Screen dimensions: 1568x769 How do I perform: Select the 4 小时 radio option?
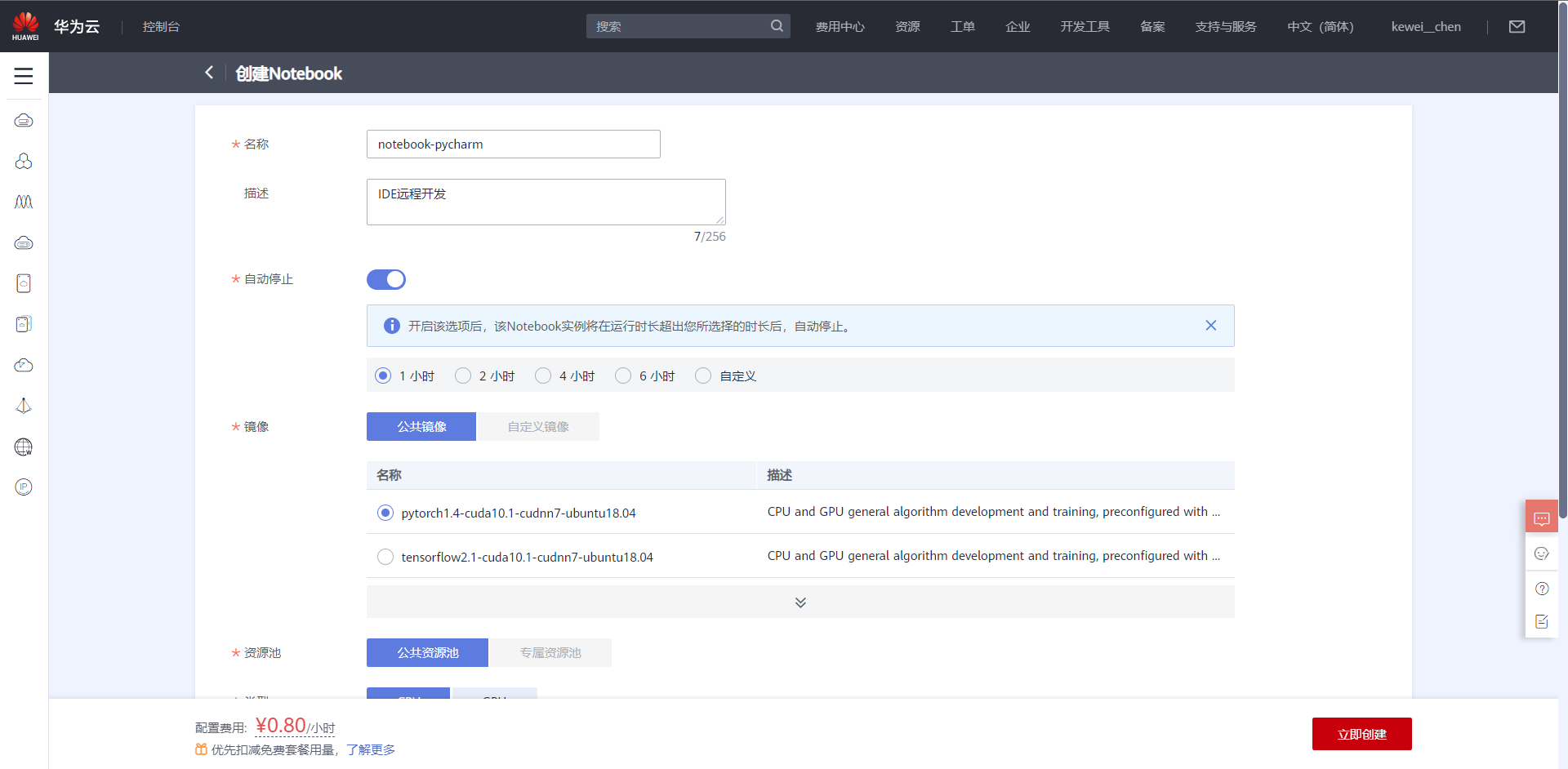point(543,376)
